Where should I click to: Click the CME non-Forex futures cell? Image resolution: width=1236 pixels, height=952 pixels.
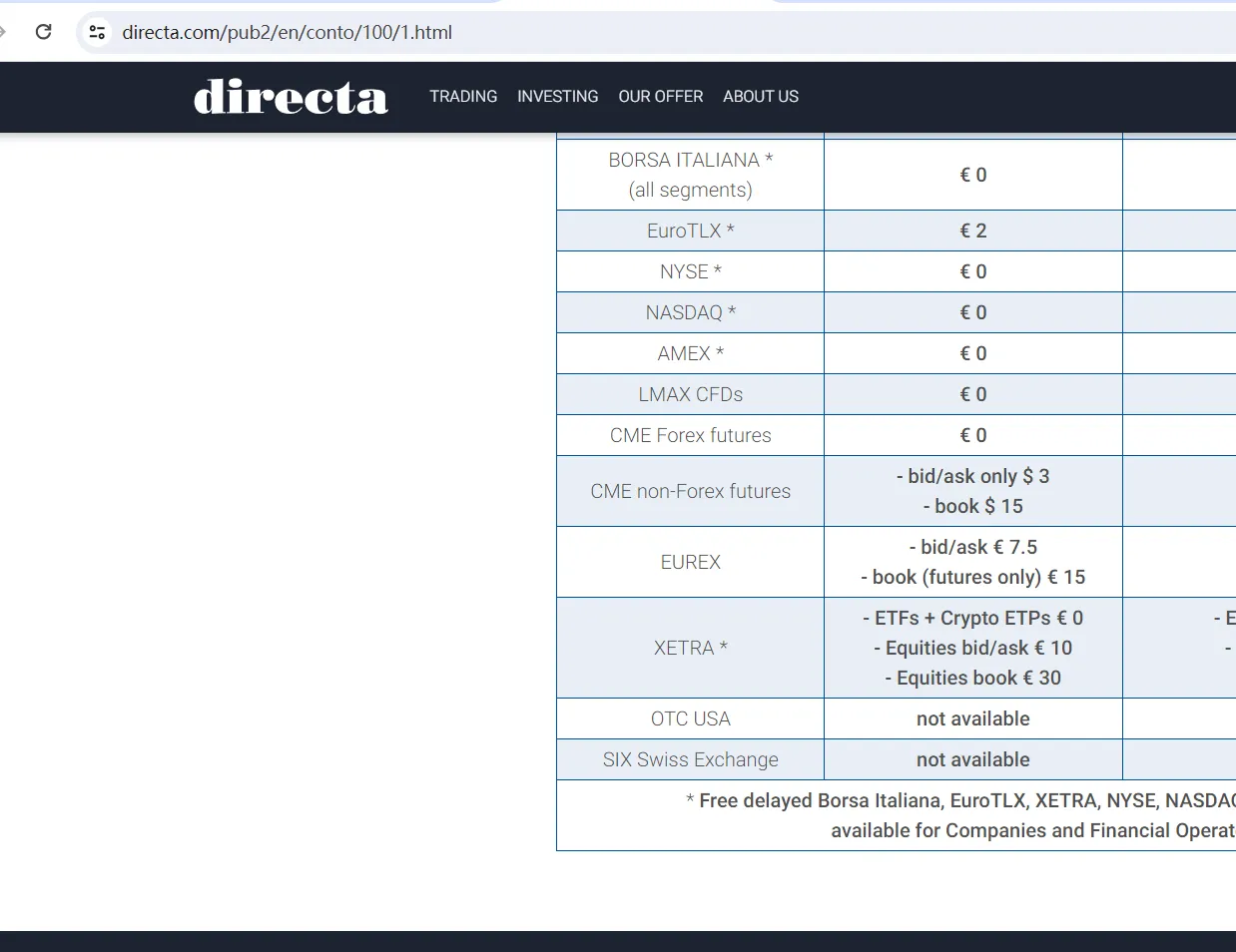coord(690,491)
